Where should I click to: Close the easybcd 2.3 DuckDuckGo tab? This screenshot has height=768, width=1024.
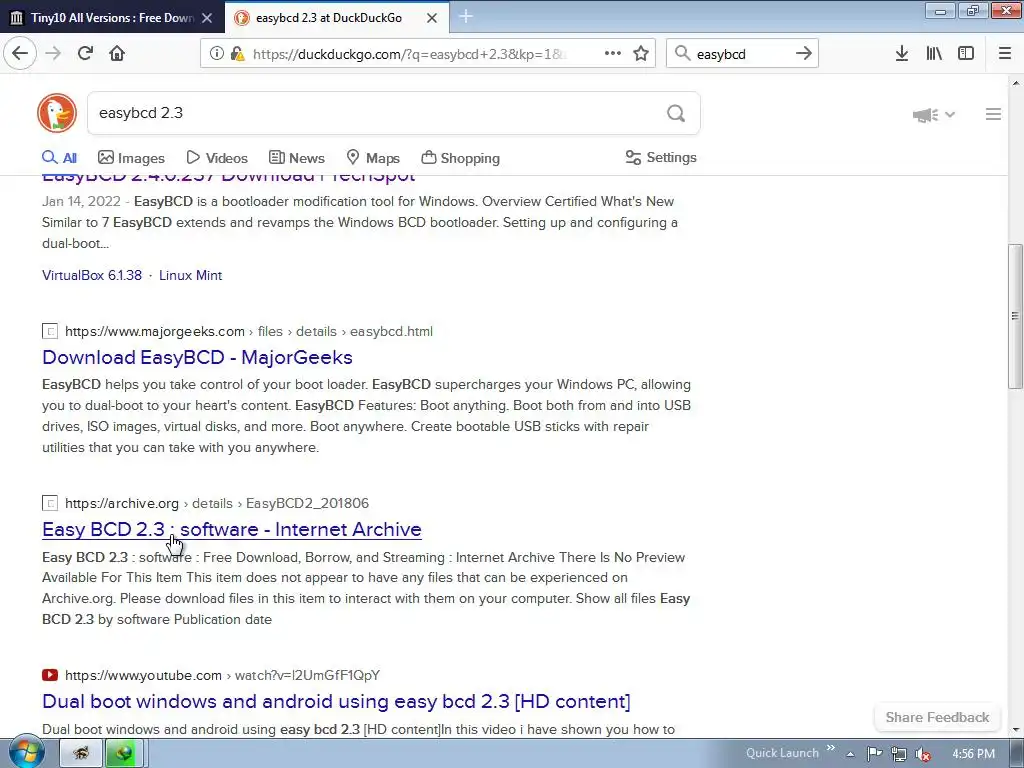point(432,18)
